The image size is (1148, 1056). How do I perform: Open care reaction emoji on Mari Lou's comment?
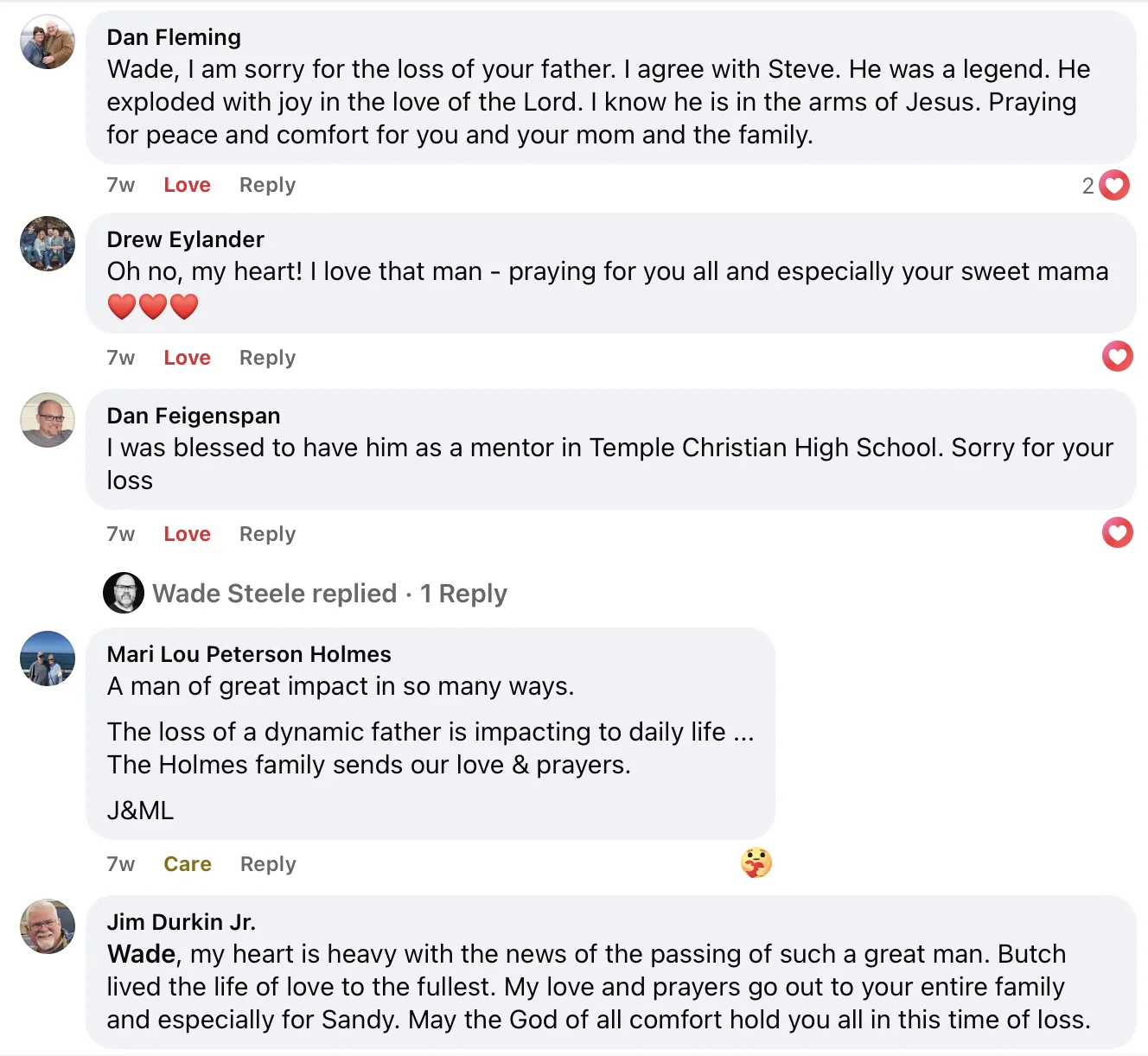(x=756, y=862)
